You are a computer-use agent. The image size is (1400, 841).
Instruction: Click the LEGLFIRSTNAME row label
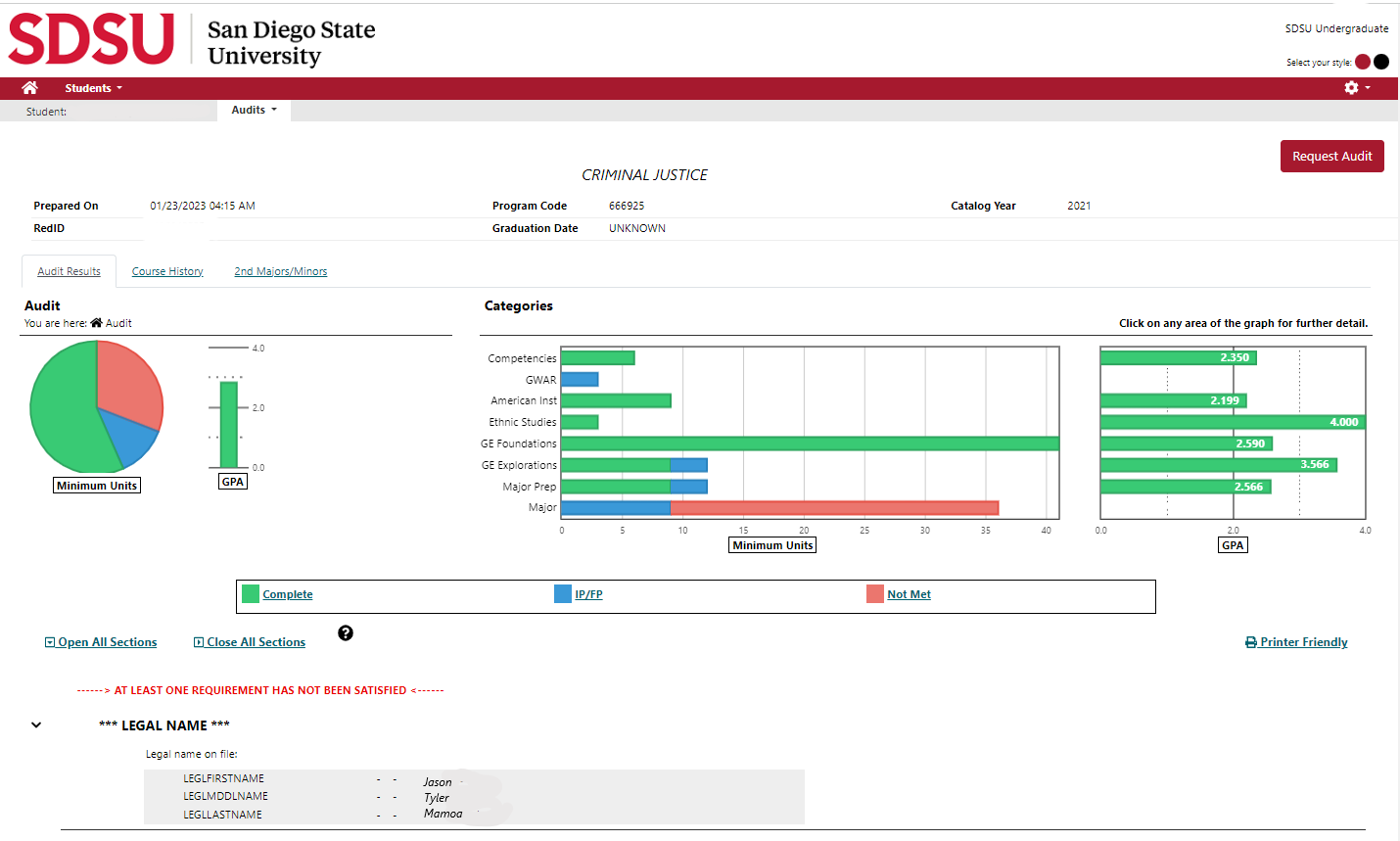pos(223,778)
